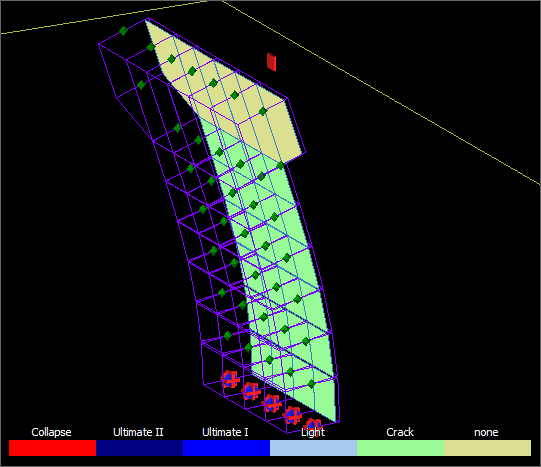Click the small red block marker above wall

click(x=272, y=62)
